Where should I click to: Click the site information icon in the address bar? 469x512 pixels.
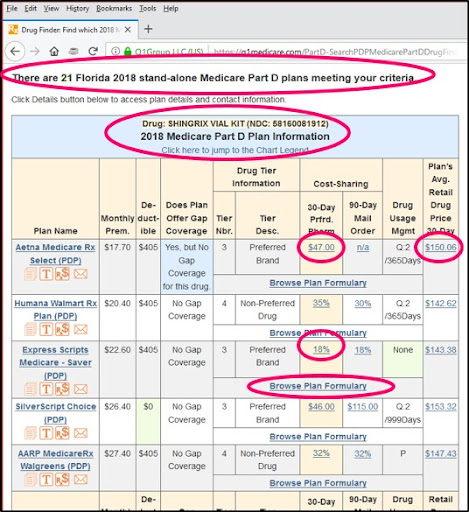(x=115, y=51)
